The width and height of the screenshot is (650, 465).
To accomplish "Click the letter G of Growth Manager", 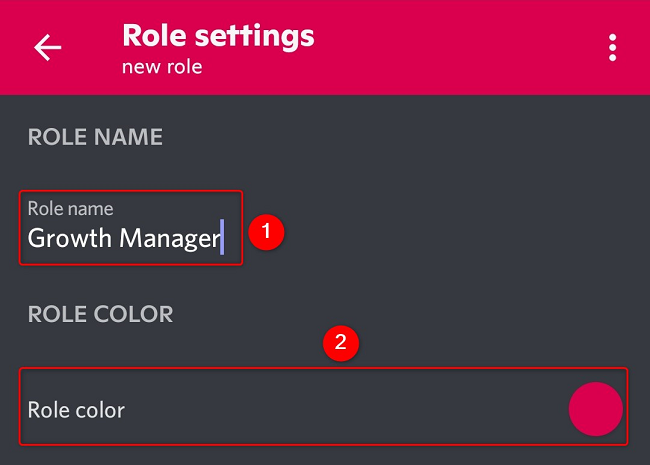I will pyautogui.click(x=36, y=239).
